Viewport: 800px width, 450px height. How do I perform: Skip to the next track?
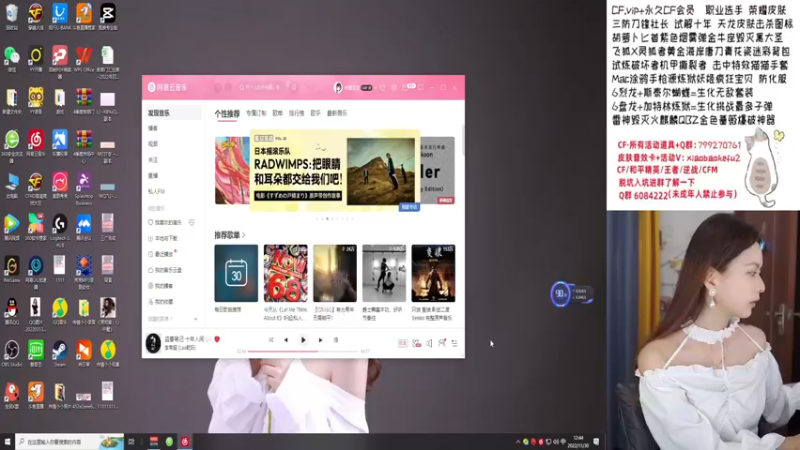coord(320,340)
